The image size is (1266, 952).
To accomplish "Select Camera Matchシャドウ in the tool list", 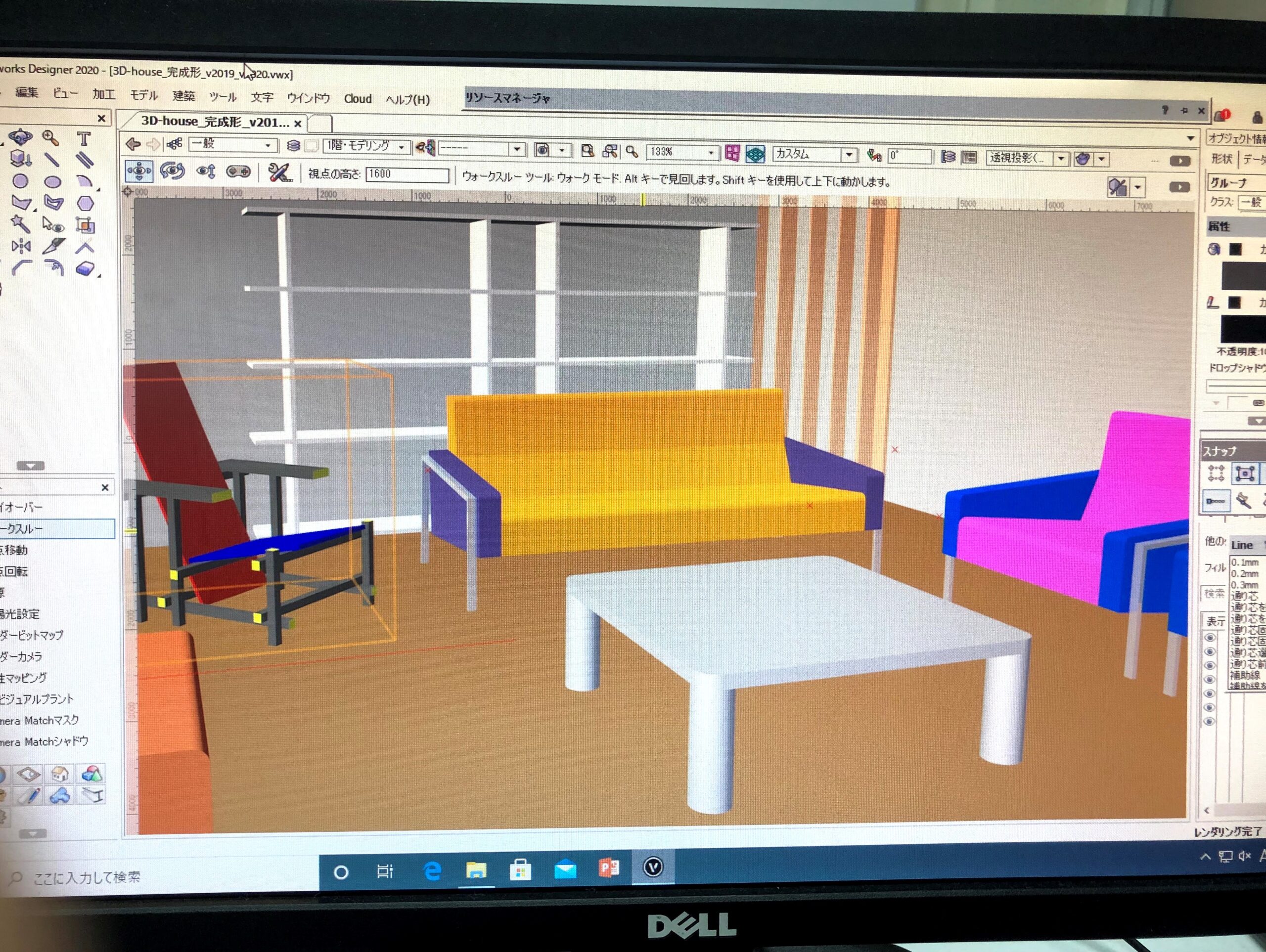I will [44, 741].
